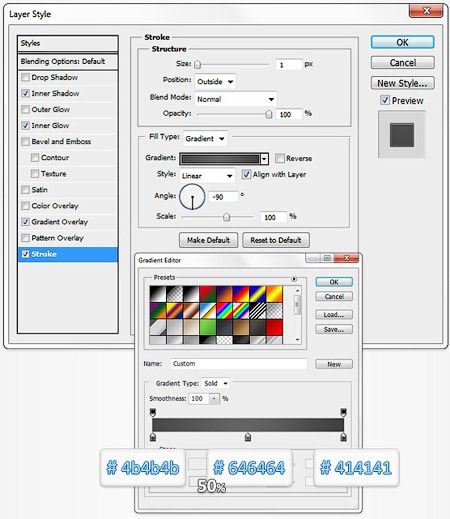The height and width of the screenshot is (519, 450).
Task: Open the presets flyout menu arrow
Action: tap(294, 279)
